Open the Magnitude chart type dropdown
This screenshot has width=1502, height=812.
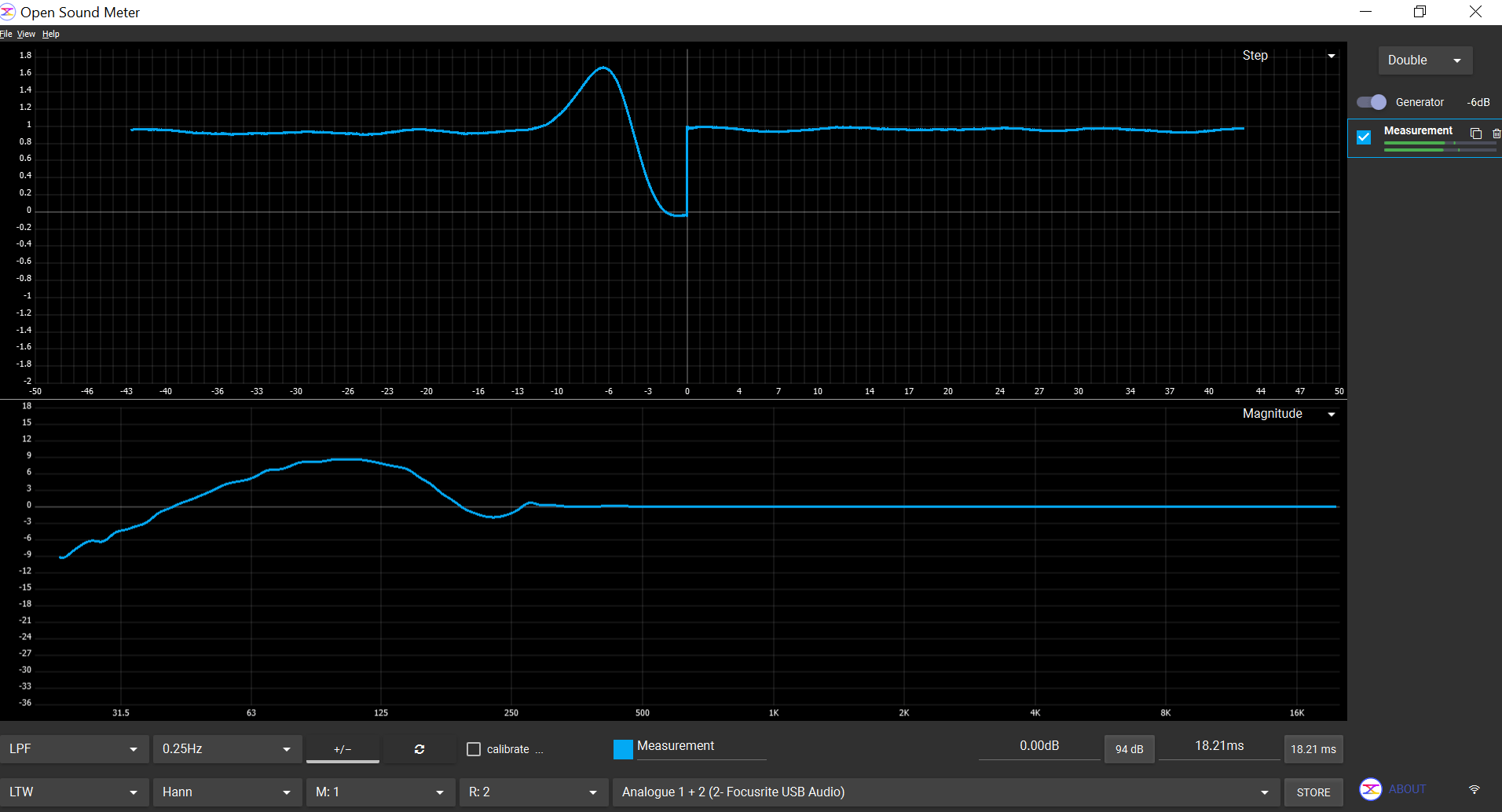(x=1288, y=414)
